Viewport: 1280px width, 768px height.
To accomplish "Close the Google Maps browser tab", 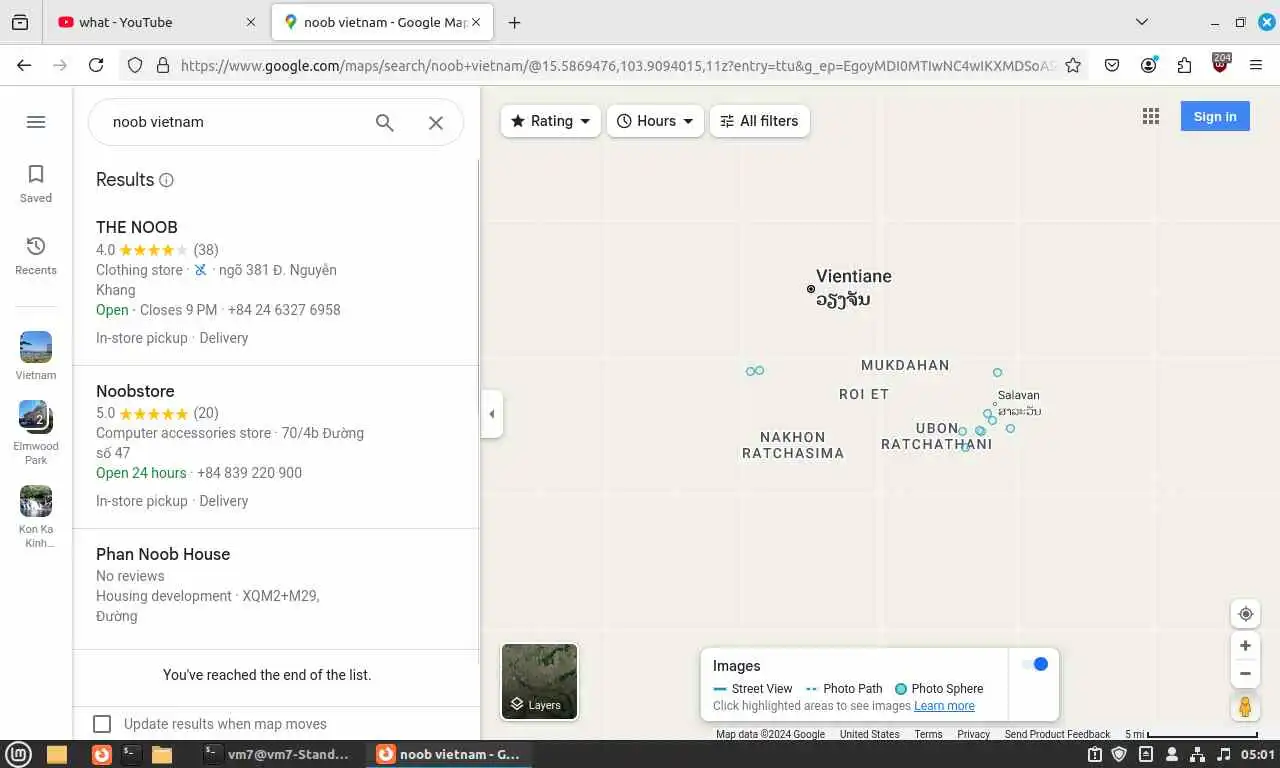I will (x=476, y=22).
